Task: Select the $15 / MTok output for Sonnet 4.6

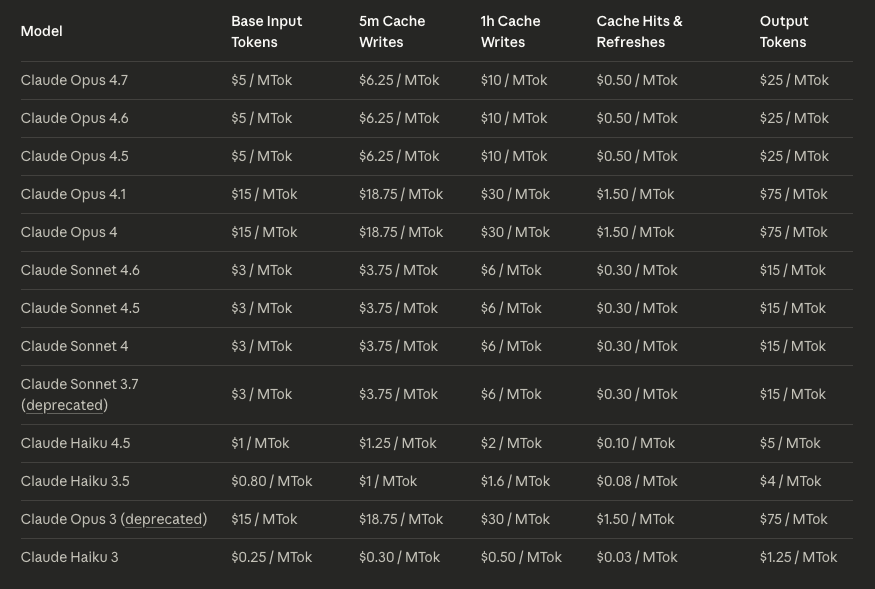Action: 792,270
